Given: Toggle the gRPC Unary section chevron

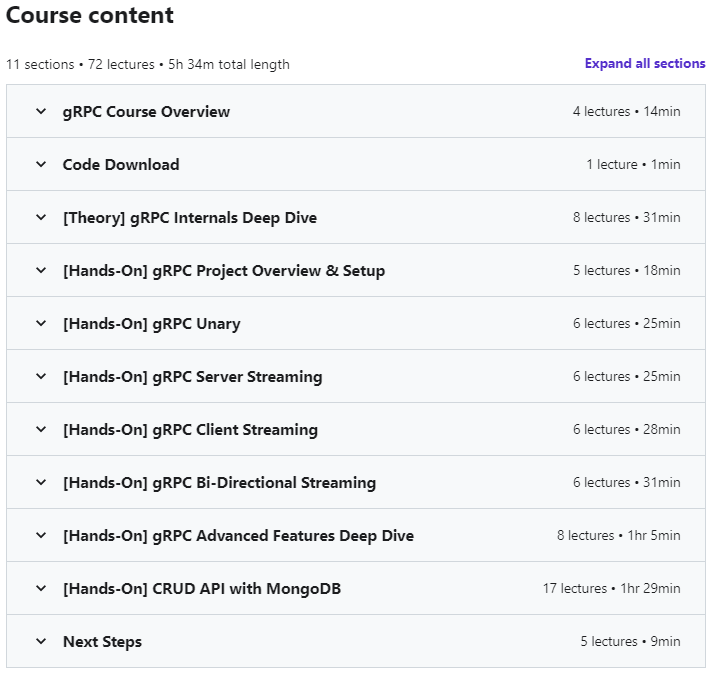Looking at the screenshot, I should (x=41, y=324).
